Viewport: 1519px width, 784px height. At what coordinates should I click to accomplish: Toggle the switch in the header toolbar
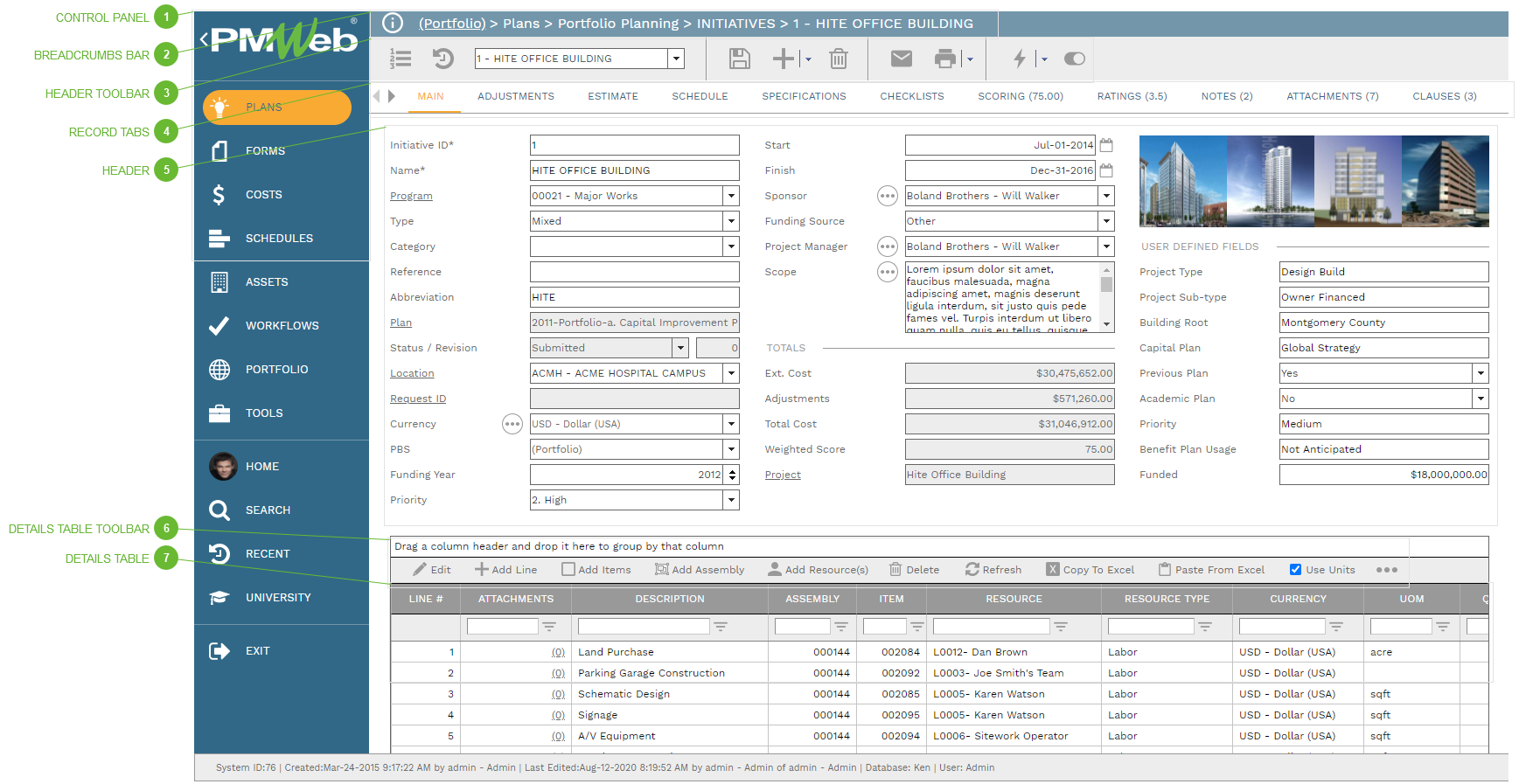1074,59
